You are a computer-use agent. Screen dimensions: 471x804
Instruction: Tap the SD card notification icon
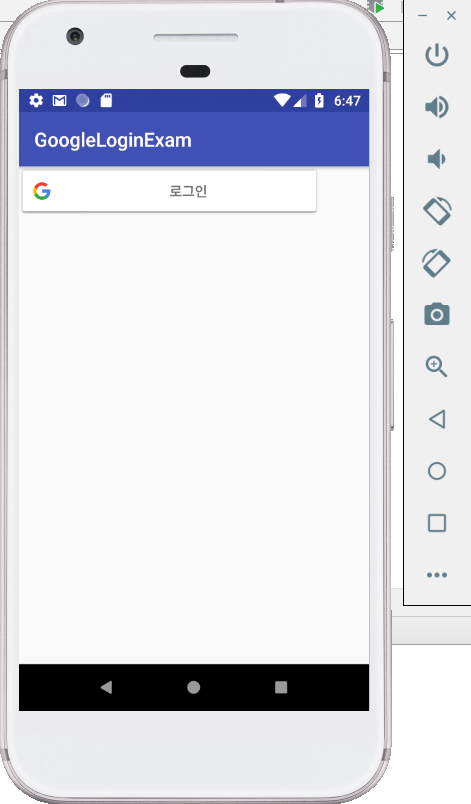pyautogui.click(x=106, y=100)
